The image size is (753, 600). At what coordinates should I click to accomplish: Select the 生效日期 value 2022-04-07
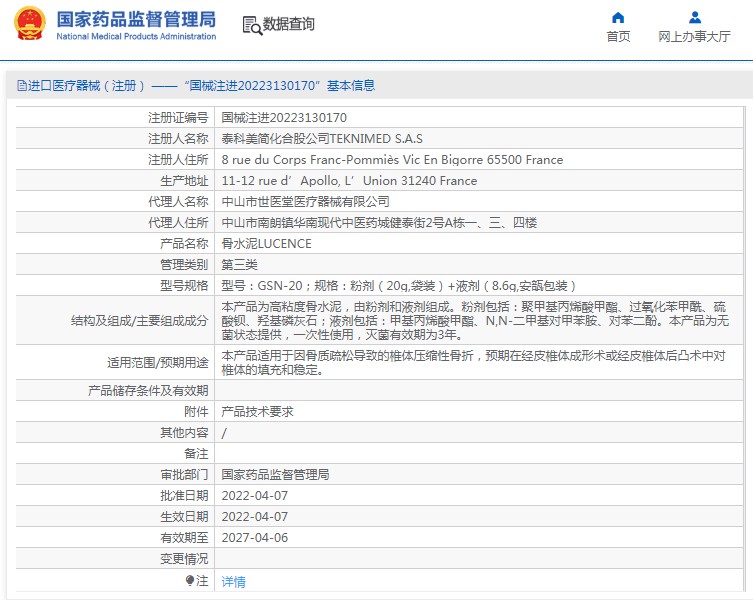pyautogui.click(x=255, y=517)
